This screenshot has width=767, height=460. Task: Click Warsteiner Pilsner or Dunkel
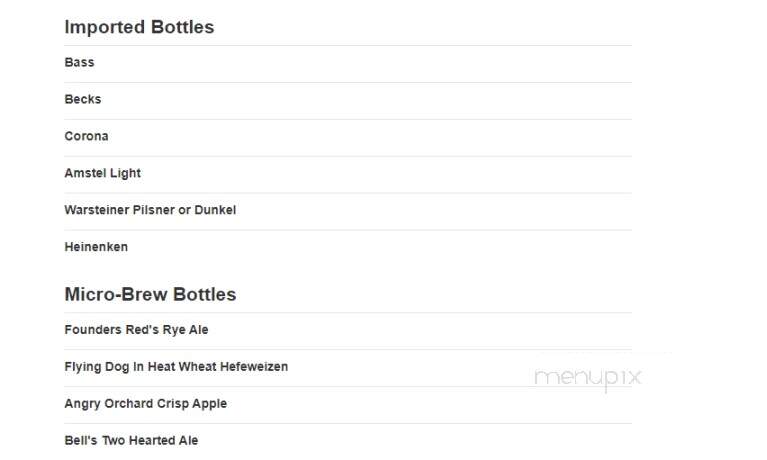coord(150,210)
